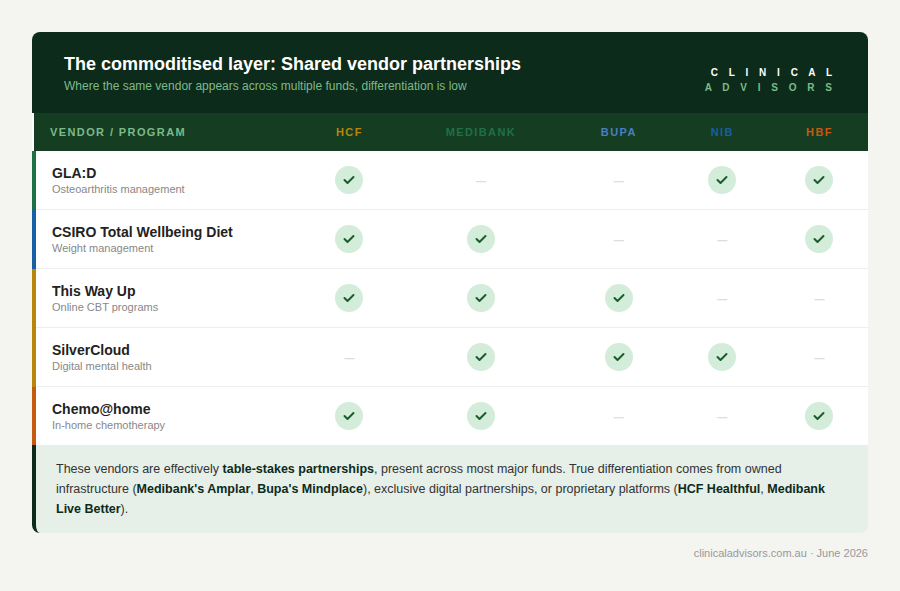Click the HCF checkmark in GLA:D row
The height and width of the screenshot is (591, 900).
(x=349, y=180)
